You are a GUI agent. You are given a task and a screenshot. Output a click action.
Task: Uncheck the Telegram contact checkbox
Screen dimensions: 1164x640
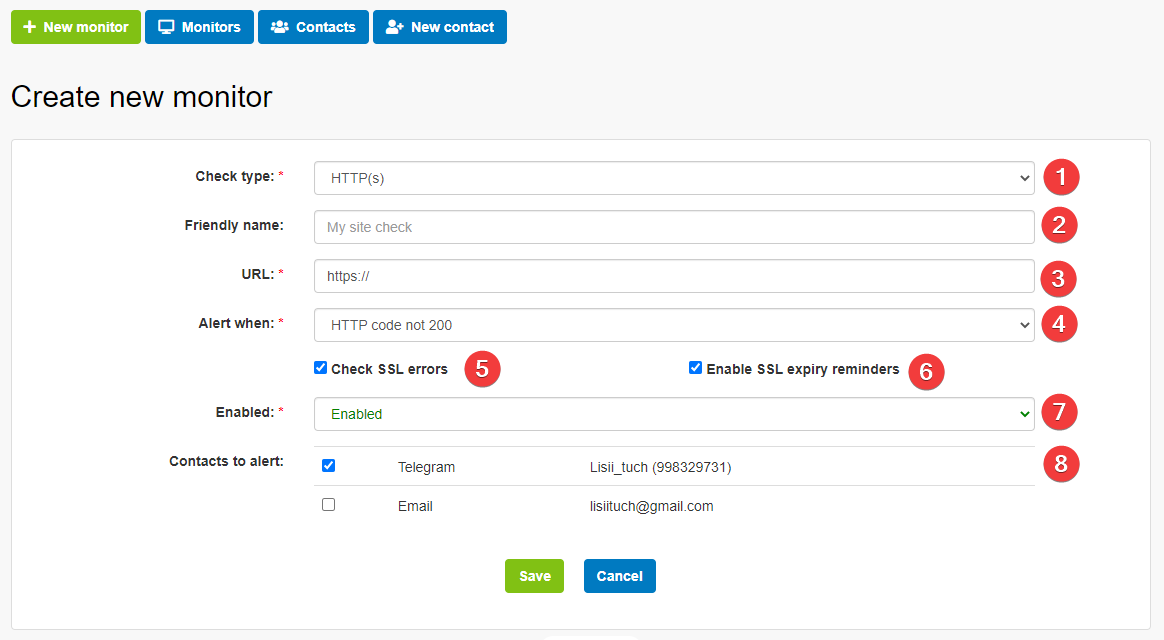coord(329,466)
